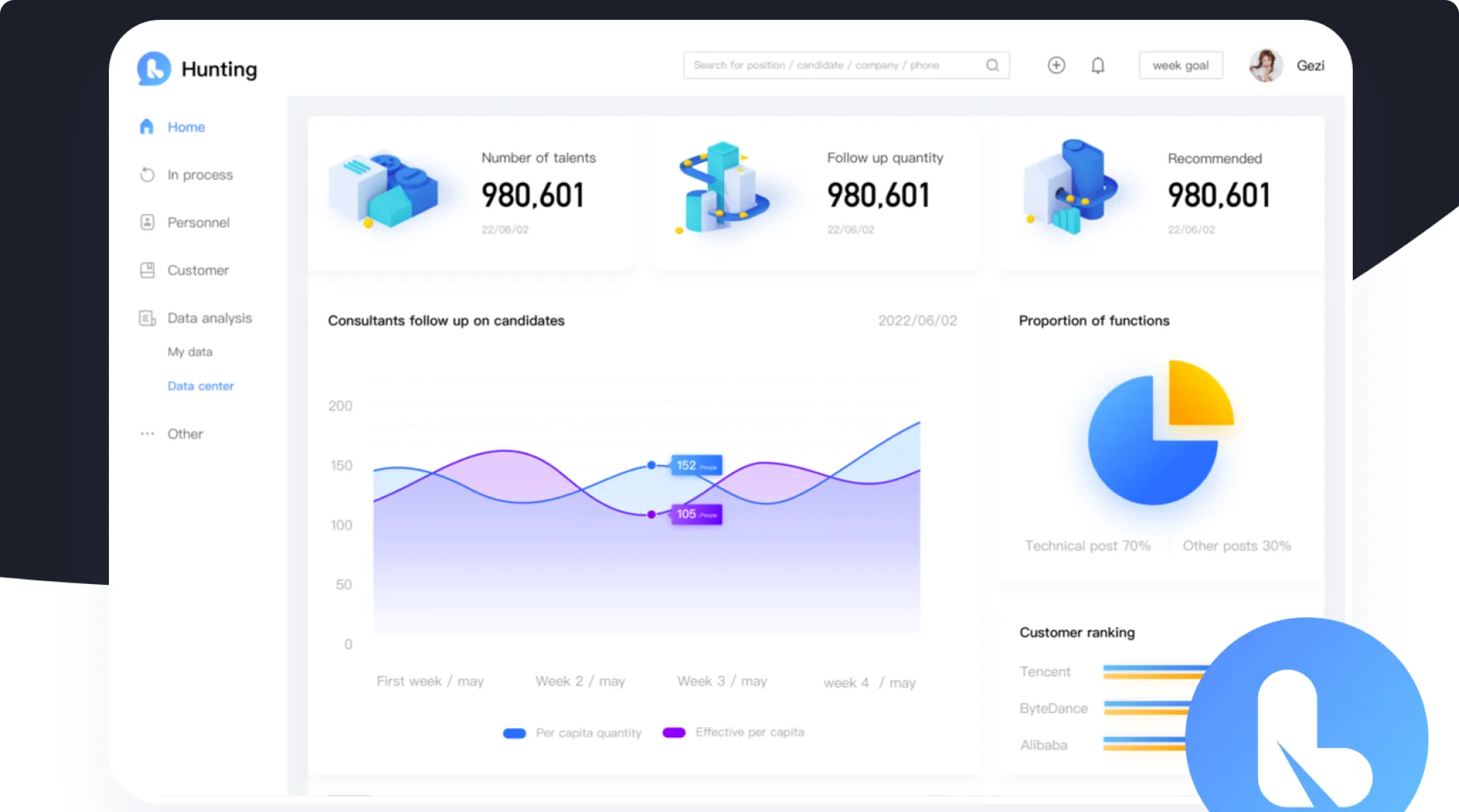Open the In process page
The width and height of the screenshot is (1459, 812).
(199, 175)
